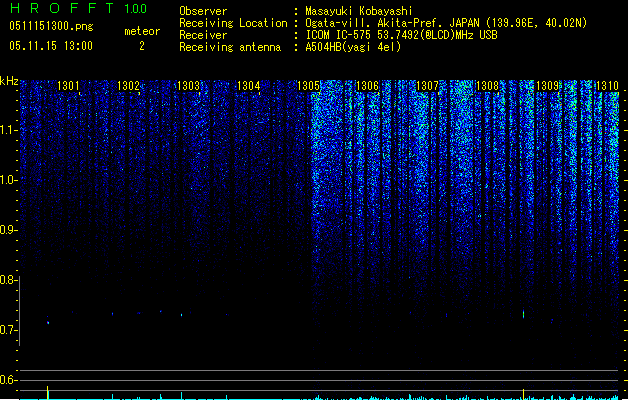Viewport: 629px width, 400px height.
Task: Click the 1.0 kHz axis label
Action: [8, 180]
